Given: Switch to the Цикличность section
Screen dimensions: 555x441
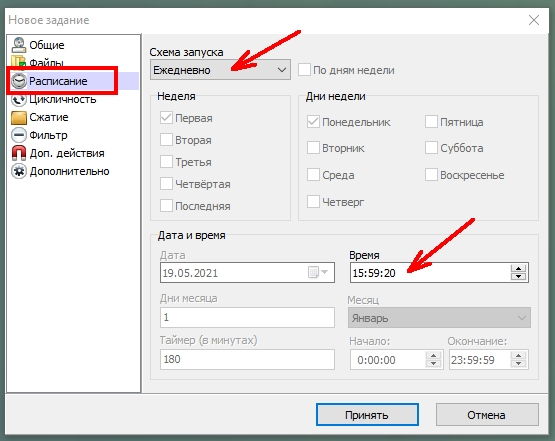Looking at the screenshot, I should click(63, 99).
